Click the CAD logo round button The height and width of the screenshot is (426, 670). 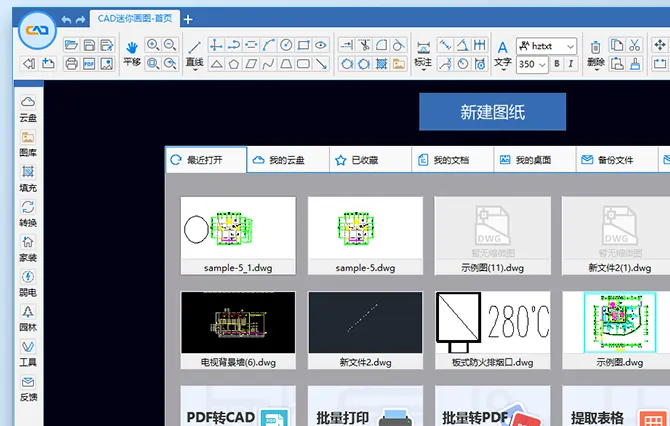point(37,30)
